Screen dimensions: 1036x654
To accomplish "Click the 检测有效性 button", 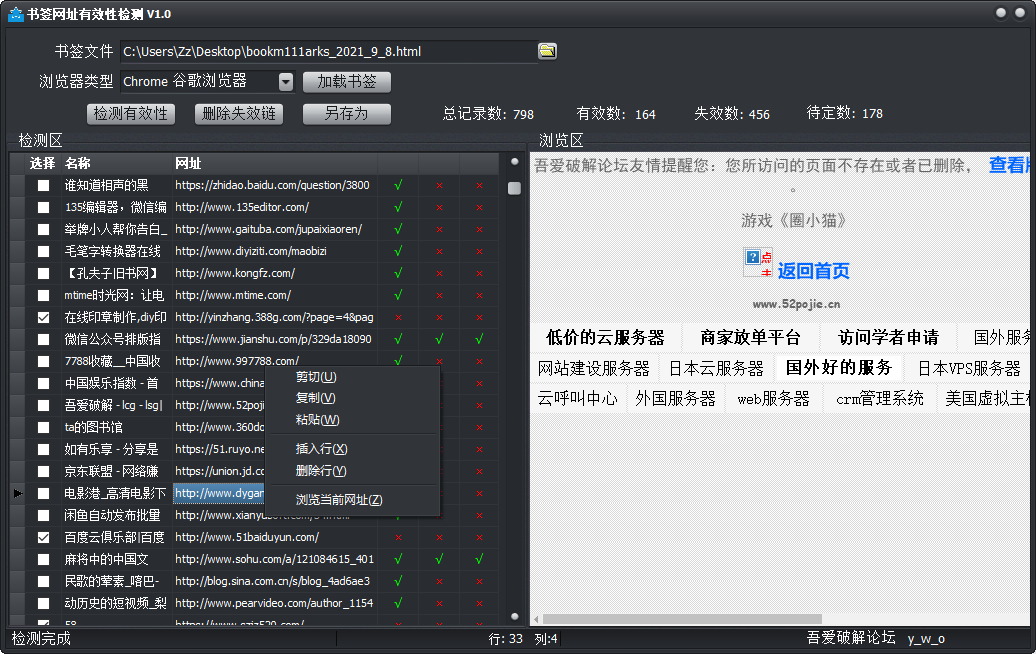I will tap(130, 114).
